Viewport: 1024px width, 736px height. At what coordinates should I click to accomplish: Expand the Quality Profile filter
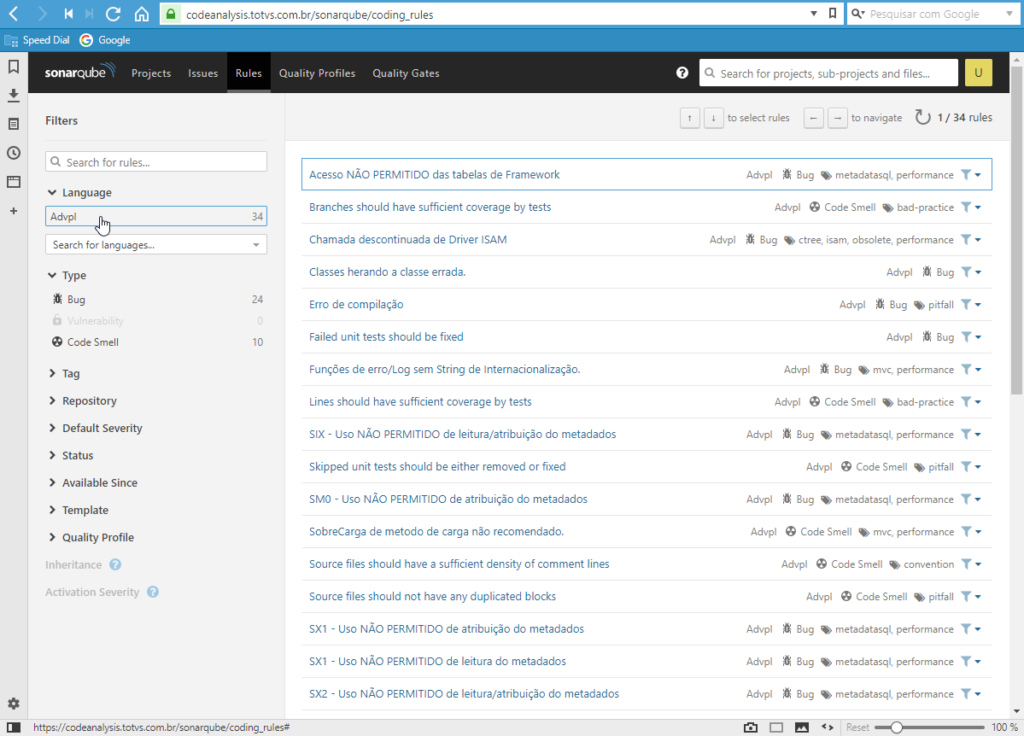91,537
